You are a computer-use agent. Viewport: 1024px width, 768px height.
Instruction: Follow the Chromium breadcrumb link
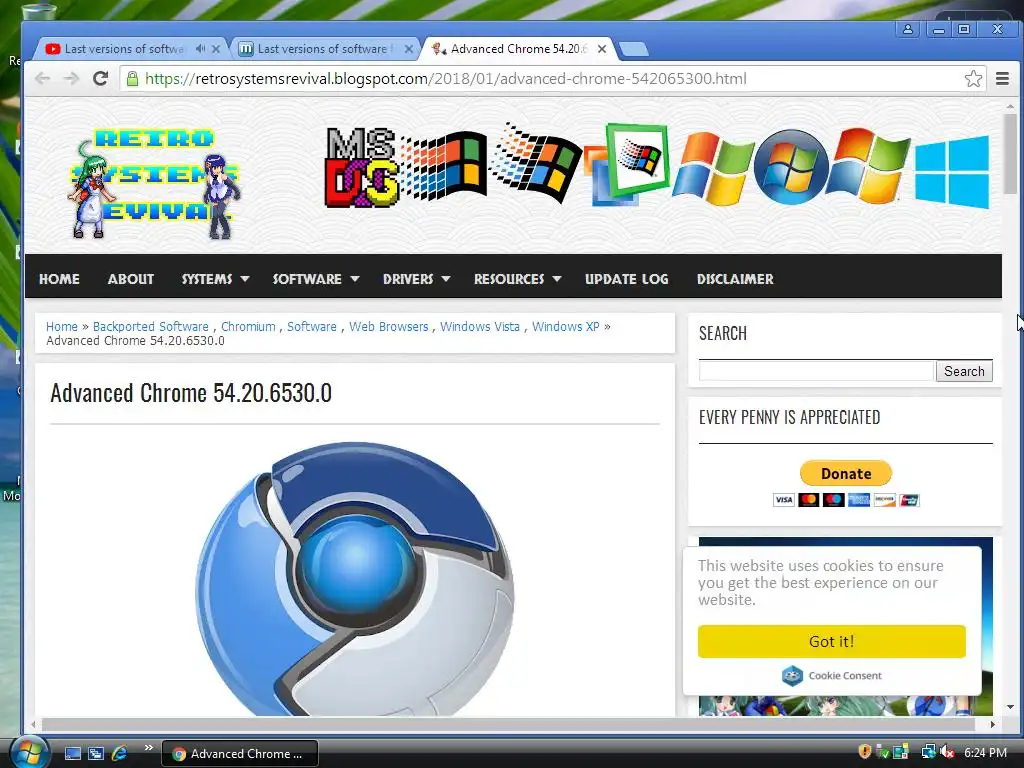[248, 327]
